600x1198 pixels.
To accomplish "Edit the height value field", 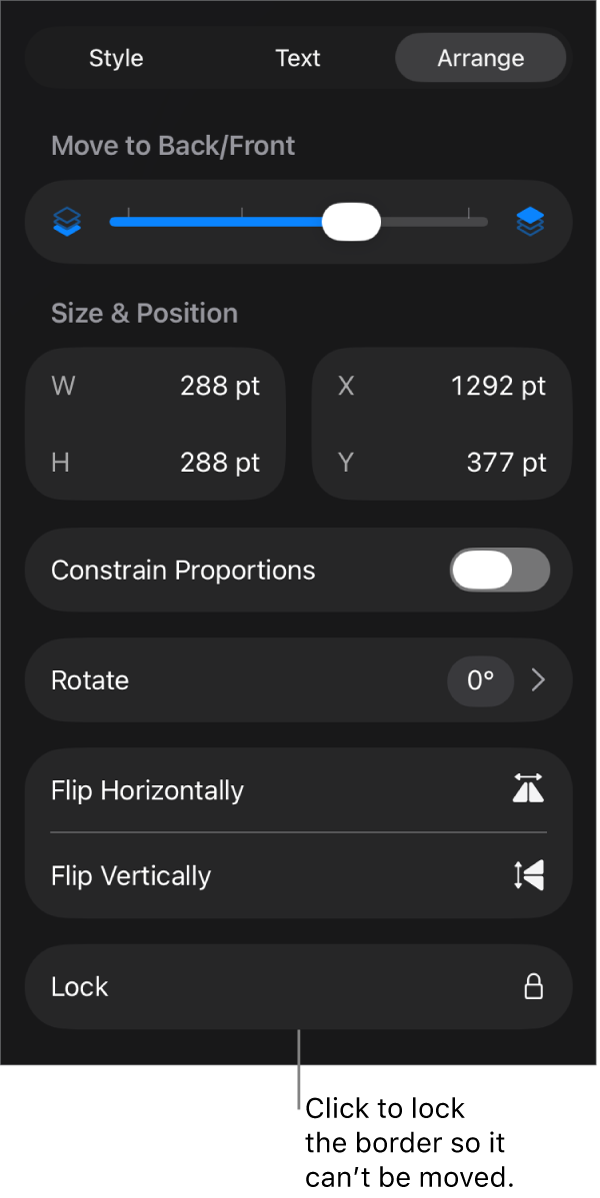I will [x=220, y=462].
